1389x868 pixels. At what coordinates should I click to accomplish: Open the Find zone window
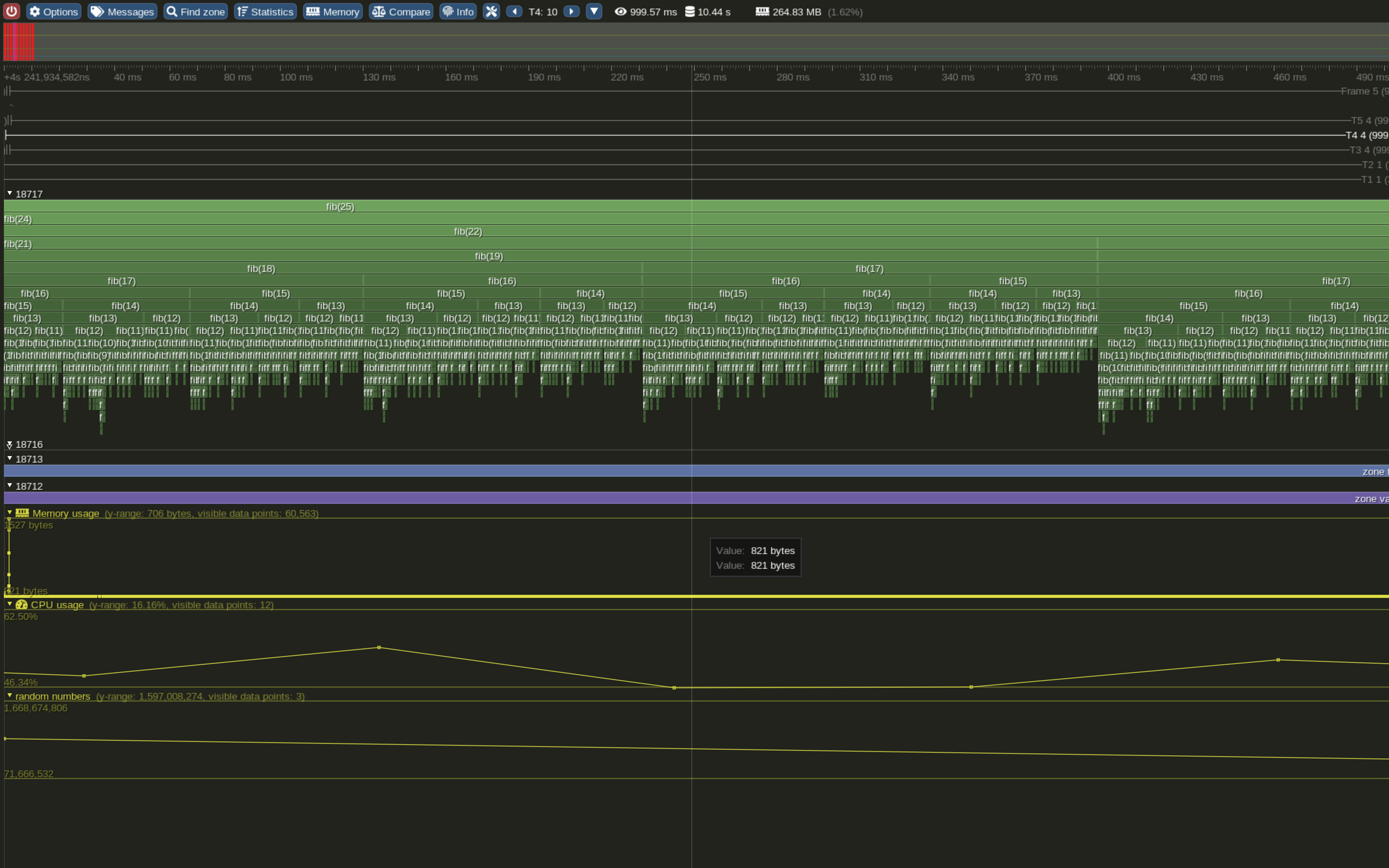tap(196, 12)
